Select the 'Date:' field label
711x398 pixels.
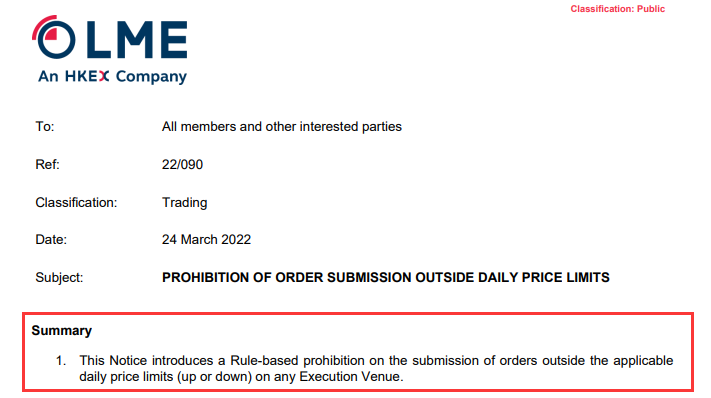point(51,239)
